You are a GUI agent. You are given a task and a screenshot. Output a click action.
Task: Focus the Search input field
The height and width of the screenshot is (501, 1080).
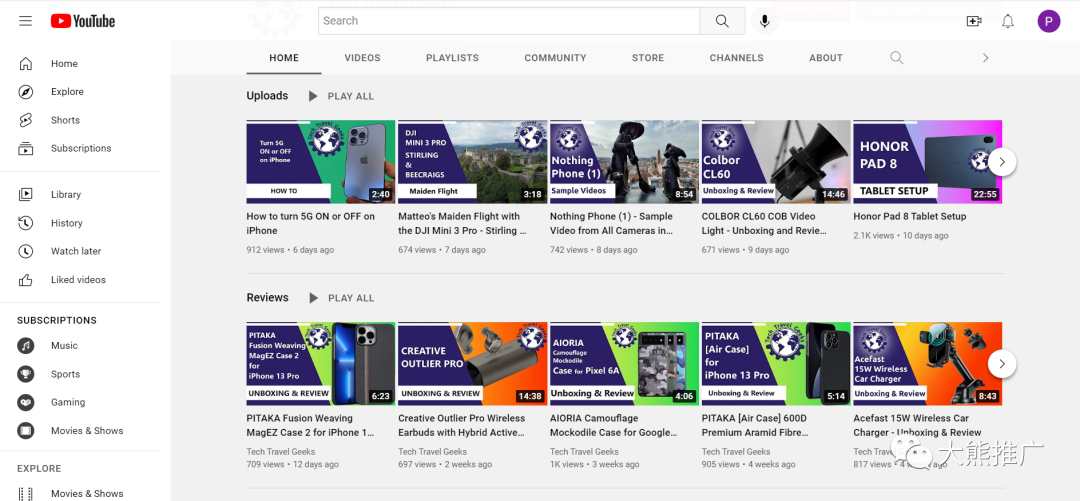pyautogui.click(x=509, y=21)
